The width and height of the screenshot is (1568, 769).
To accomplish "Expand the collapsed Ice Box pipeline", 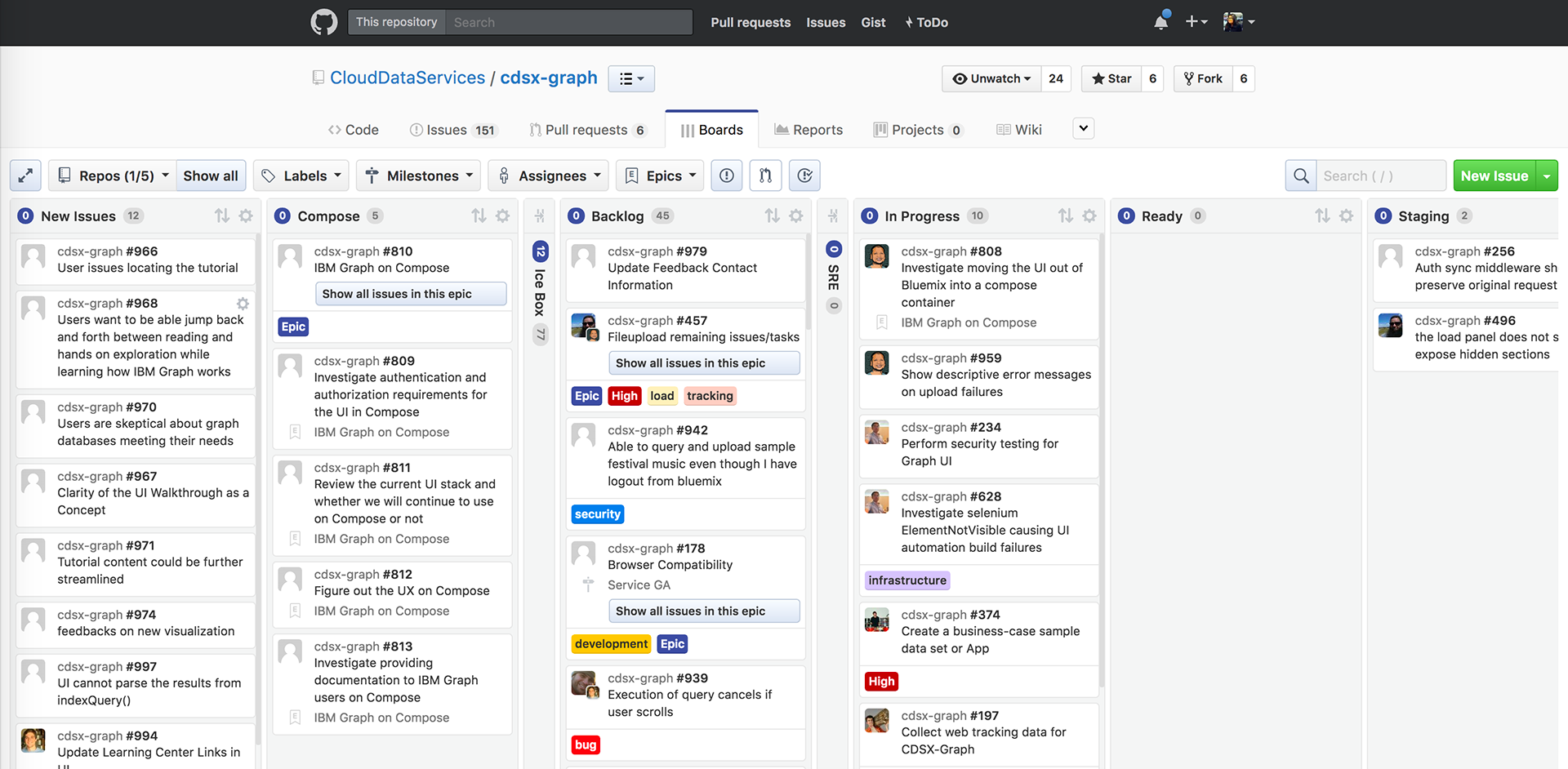I will (540, 216).
